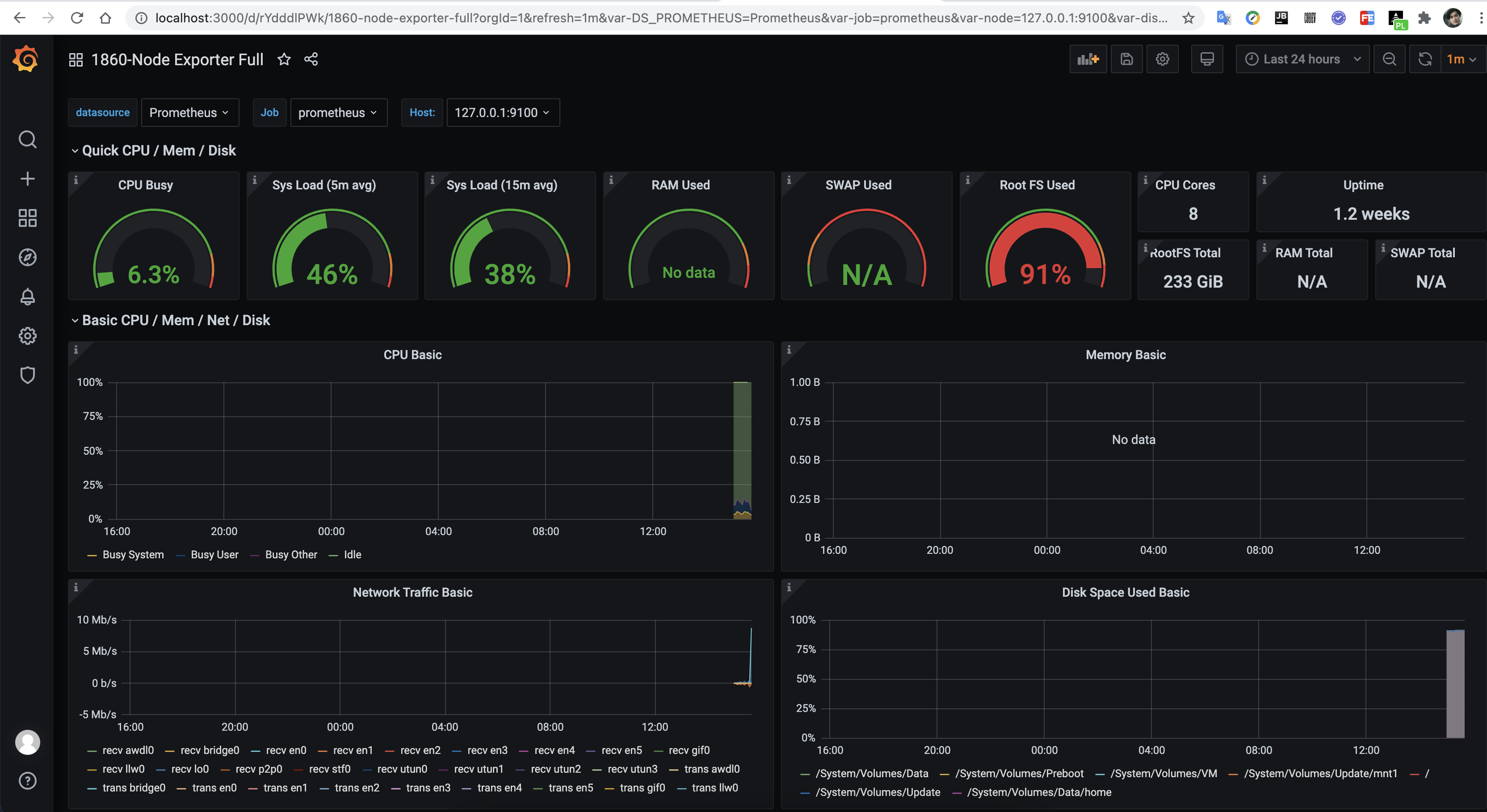Collapse the Quick CPU / Mem / Disk row
1487x812 pixels.
coord(158,151)
